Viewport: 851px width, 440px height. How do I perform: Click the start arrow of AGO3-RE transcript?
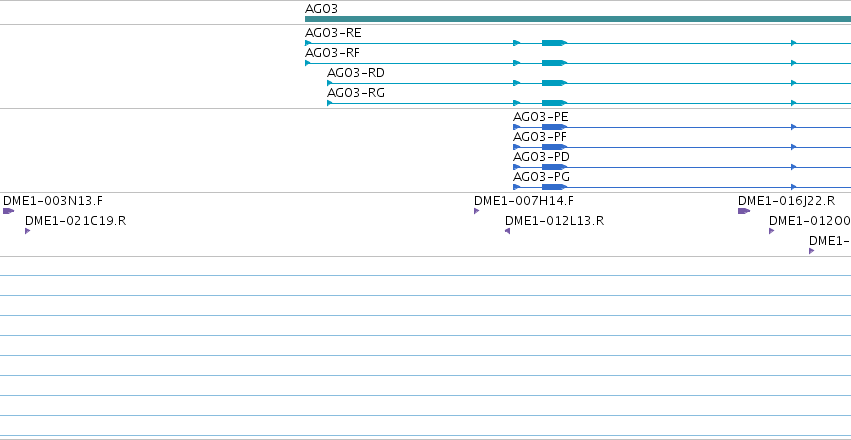tap(308, 43)
